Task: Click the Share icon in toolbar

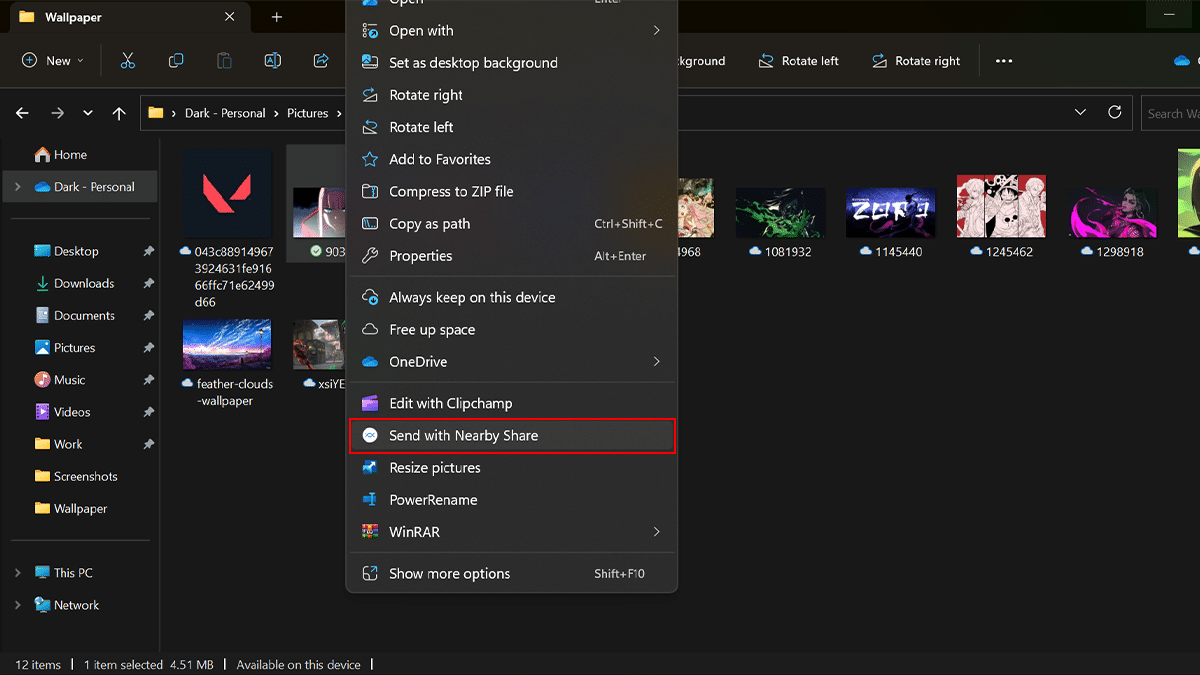Action: click(321, 61)
